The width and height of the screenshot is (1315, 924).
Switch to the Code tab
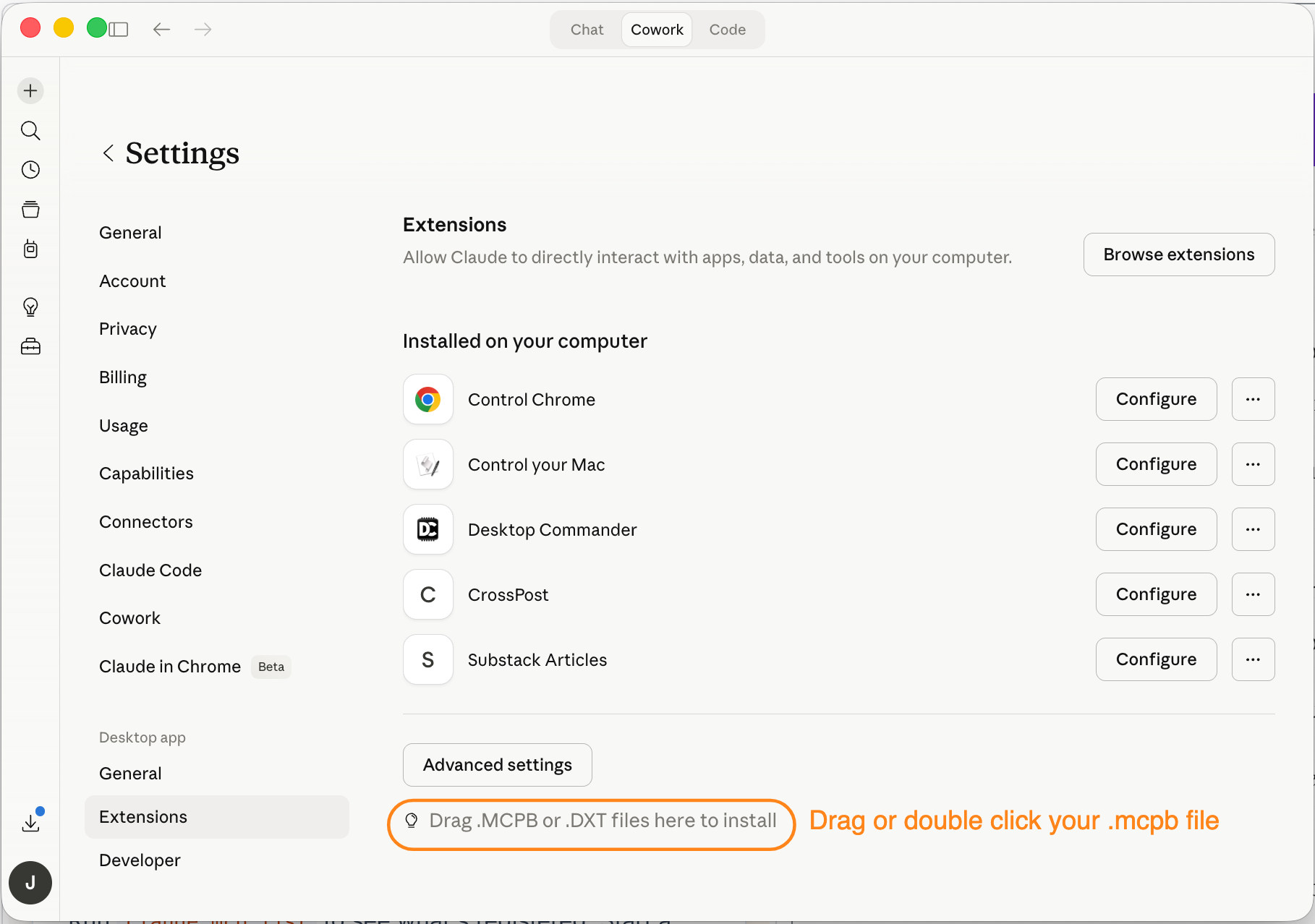click(727, 30)
